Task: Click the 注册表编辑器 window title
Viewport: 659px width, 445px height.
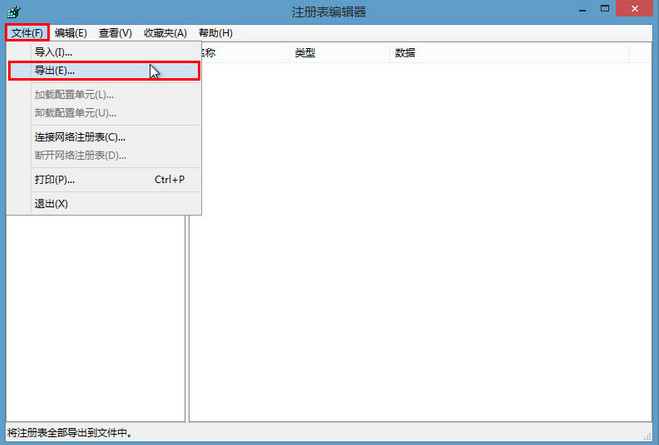Action: tap(329, 12)
